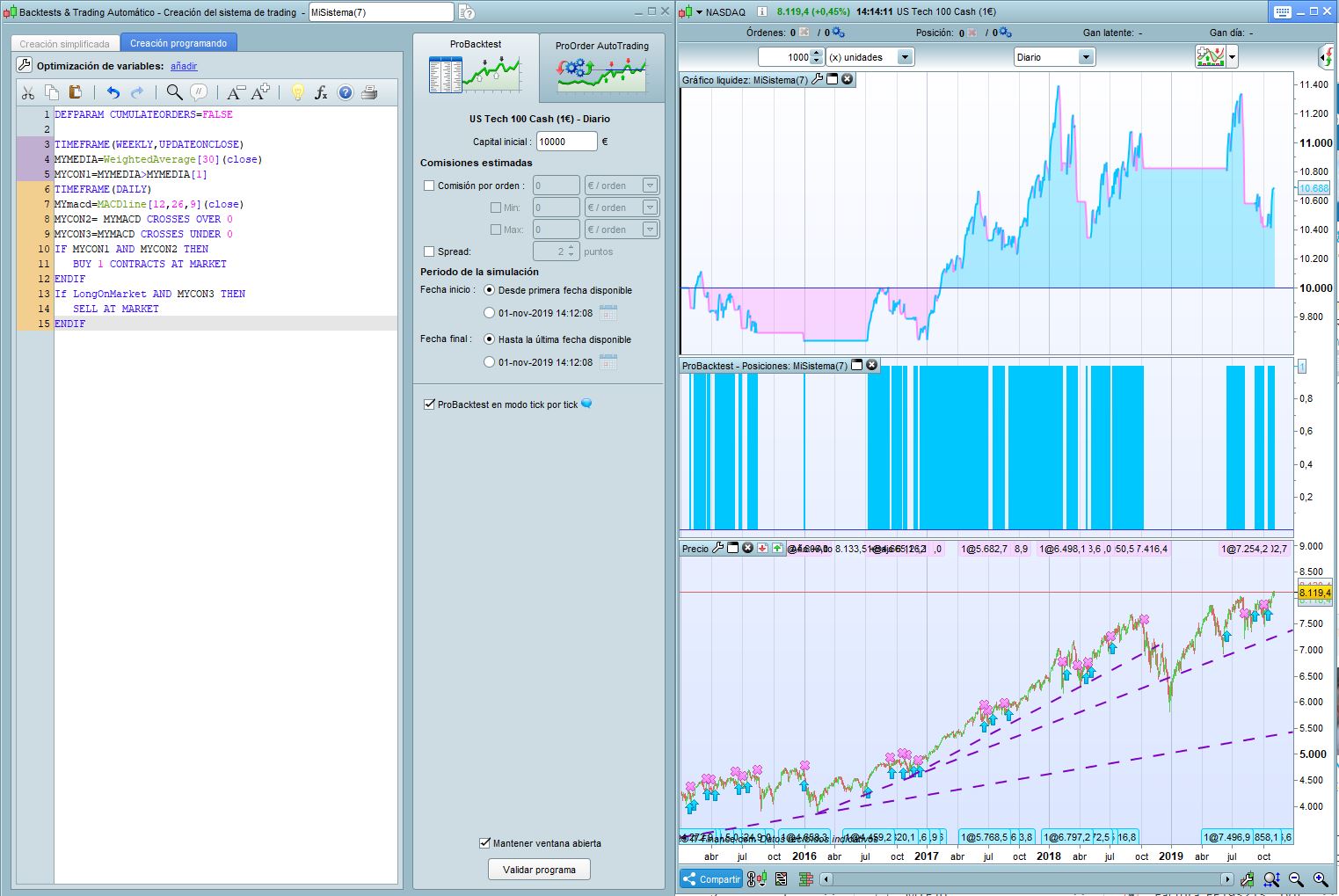Toggle the Spread checkbox
1339x896 pixels.
(x=429, y=251)
